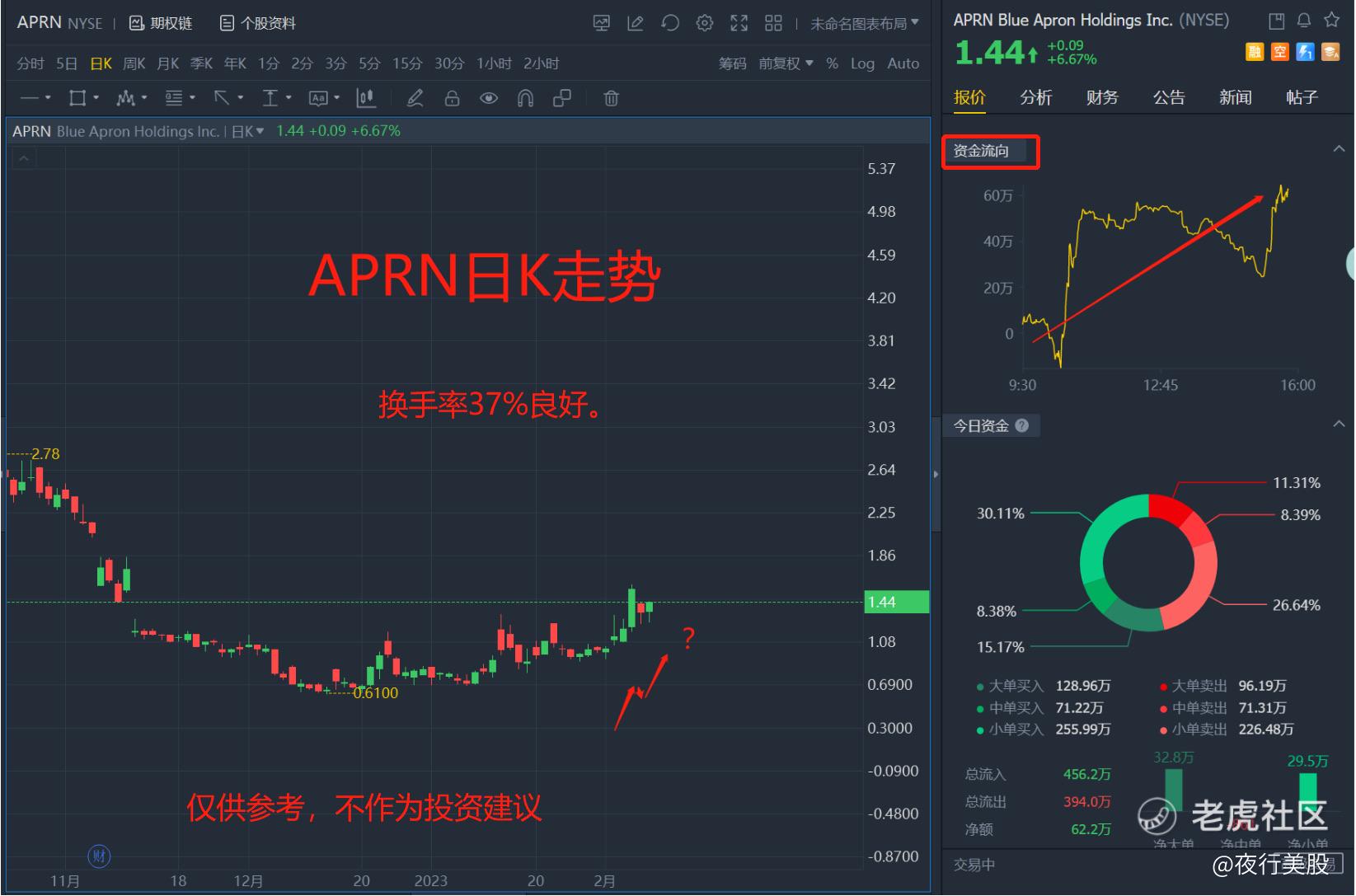Click the duplicate drawing icon
Viewport: 1356px width, 896px height.
[562, 98]
